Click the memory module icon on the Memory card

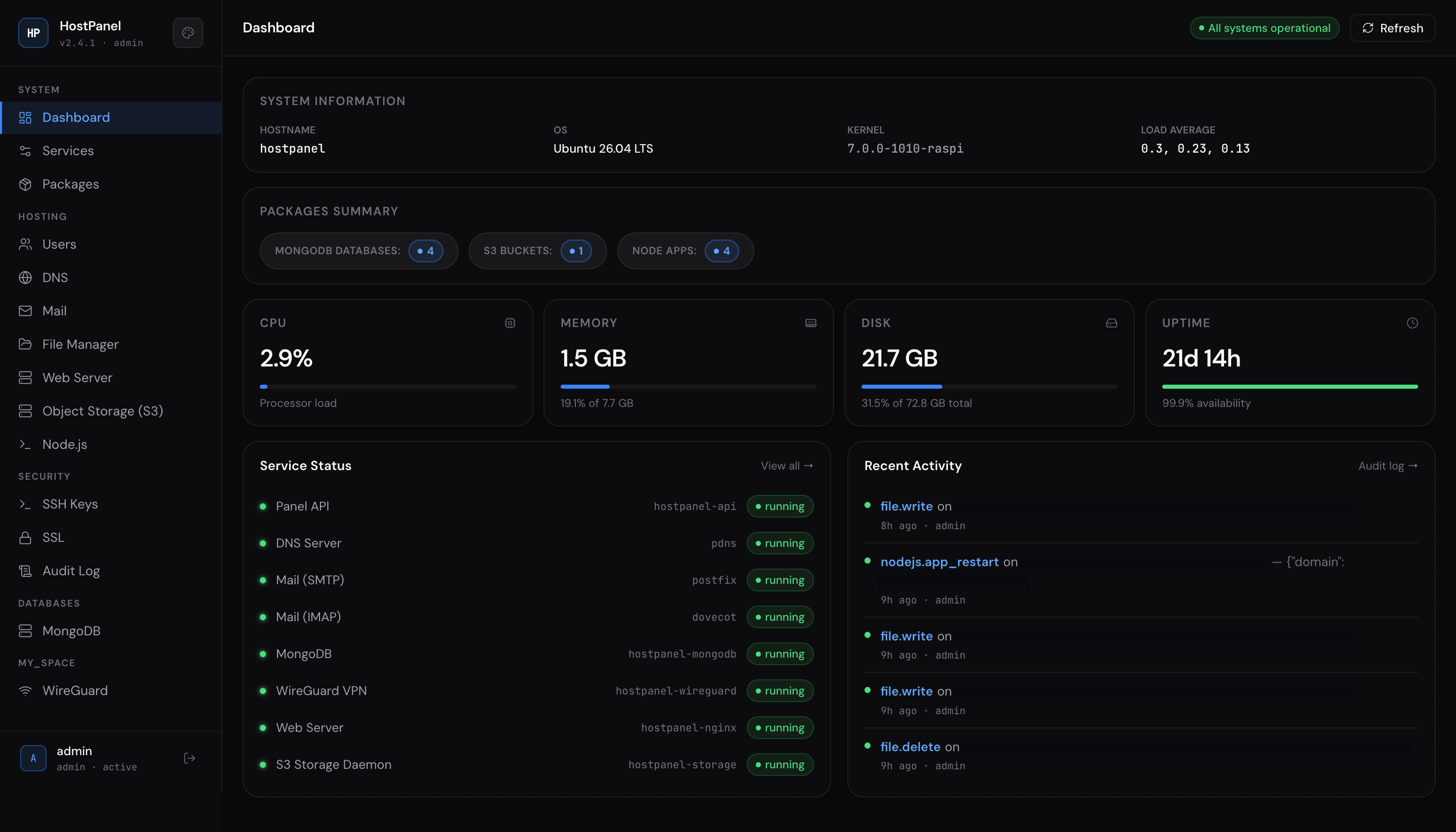(811, 323)
